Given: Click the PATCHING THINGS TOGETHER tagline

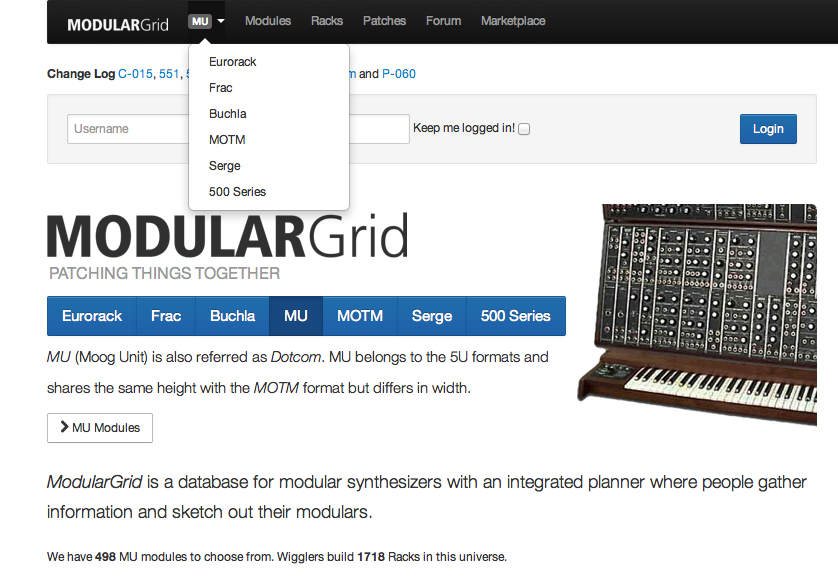Looking at the screenshot, I should (165, 273).
